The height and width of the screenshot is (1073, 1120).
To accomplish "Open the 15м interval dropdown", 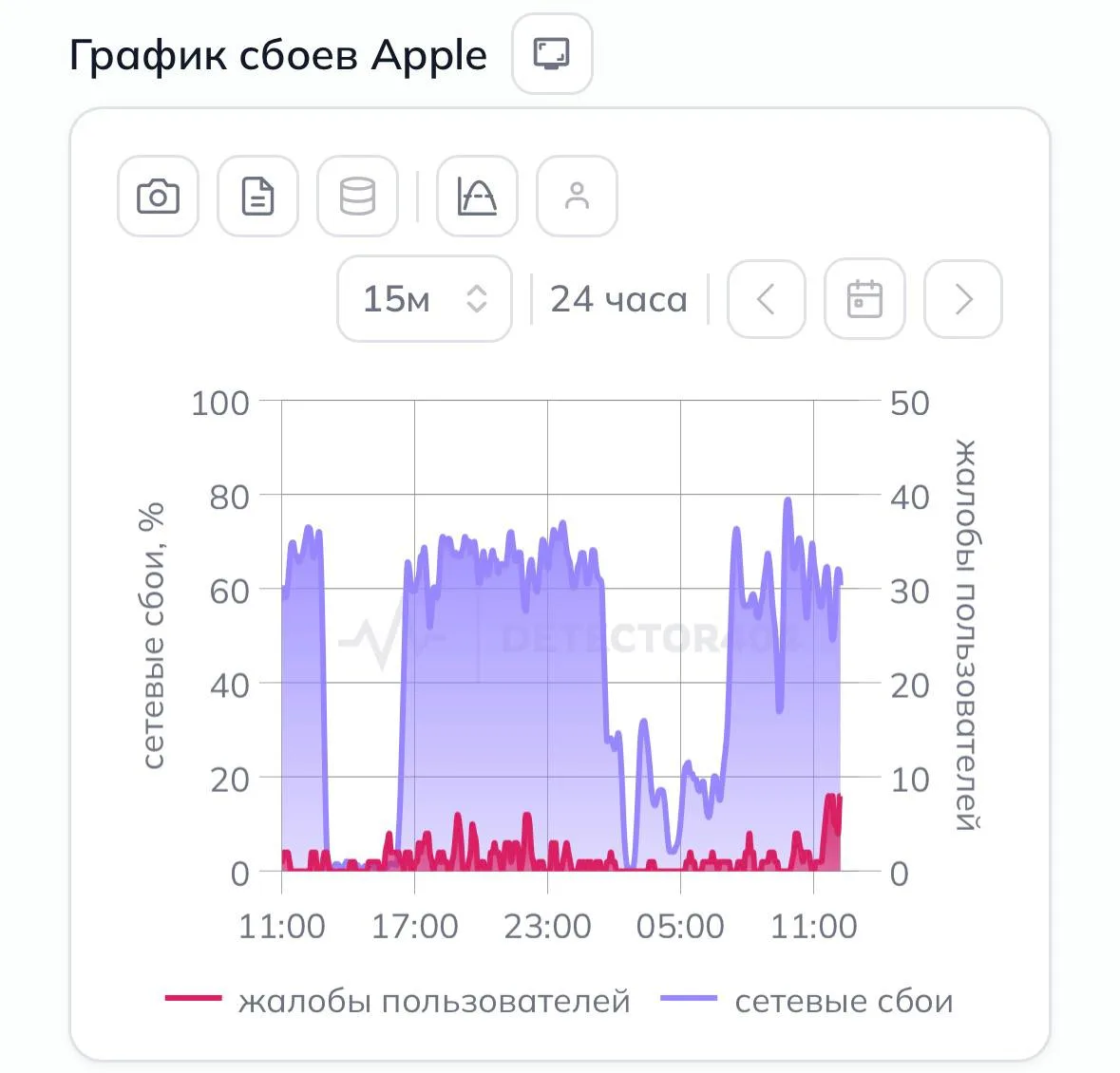I will [425, 299].
